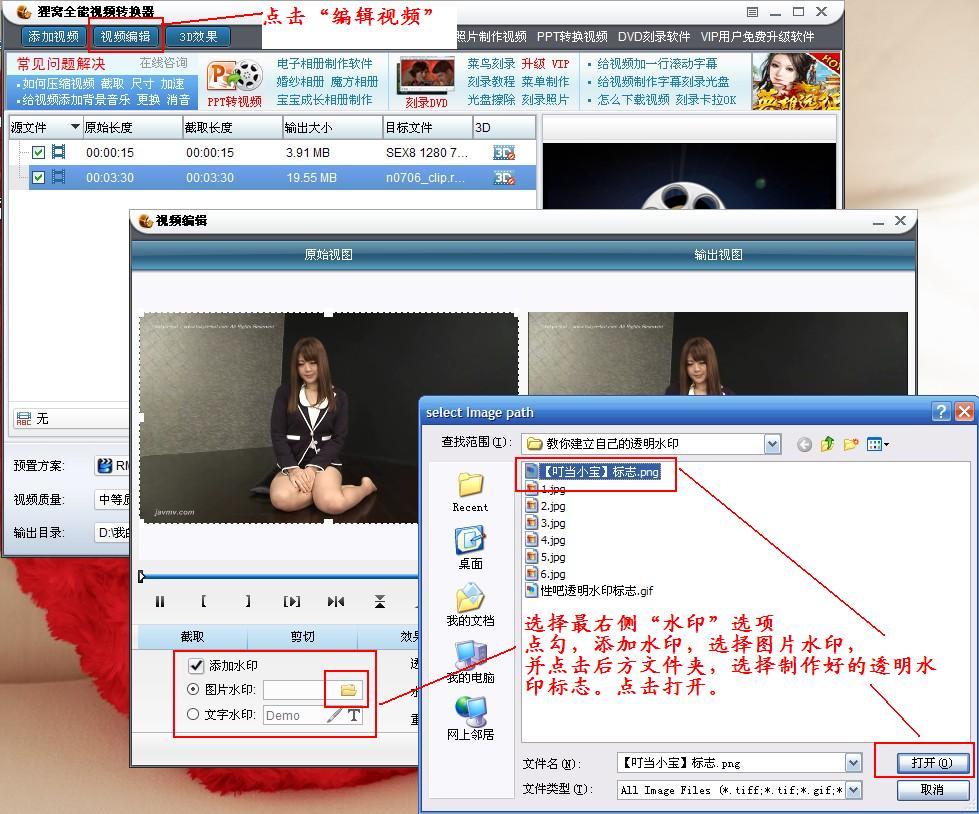Click the create new folder icon
Viewport: 979px width, 814px height.
coord(851,444)
